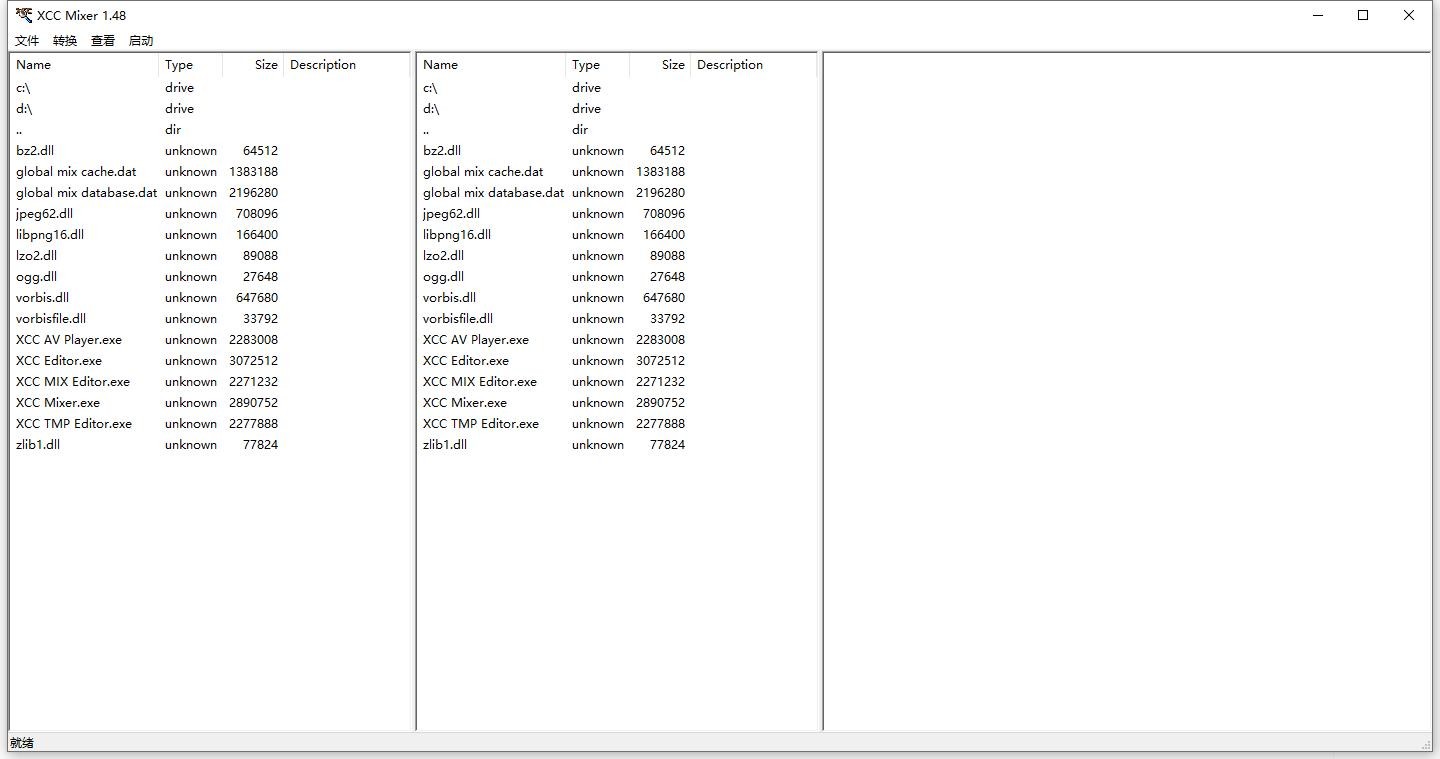Select the '..' parent dir in right pane

pos(426,130)
